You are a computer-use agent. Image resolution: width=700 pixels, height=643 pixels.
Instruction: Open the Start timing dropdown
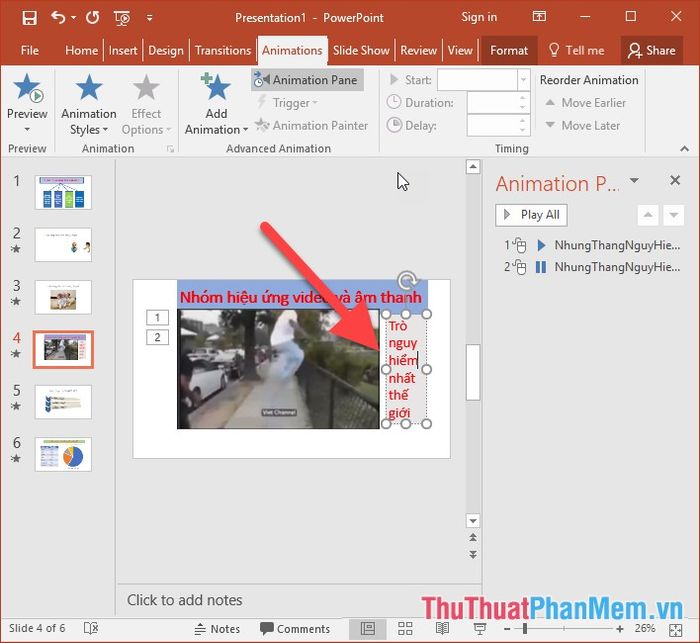click(x=523, y=80)
